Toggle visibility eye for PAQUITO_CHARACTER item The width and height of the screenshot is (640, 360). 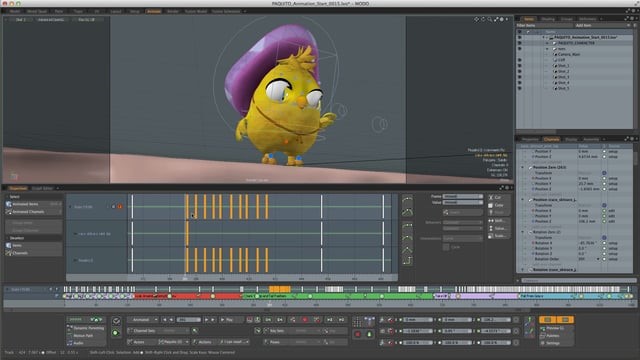(520, 43)
